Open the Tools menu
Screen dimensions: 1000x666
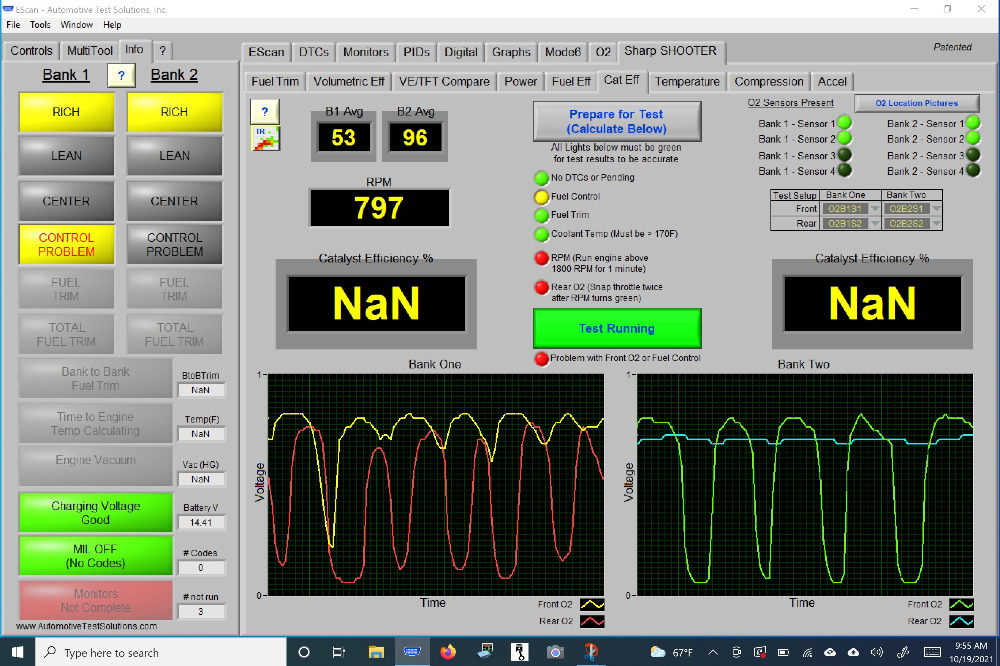tap(40, 24)
